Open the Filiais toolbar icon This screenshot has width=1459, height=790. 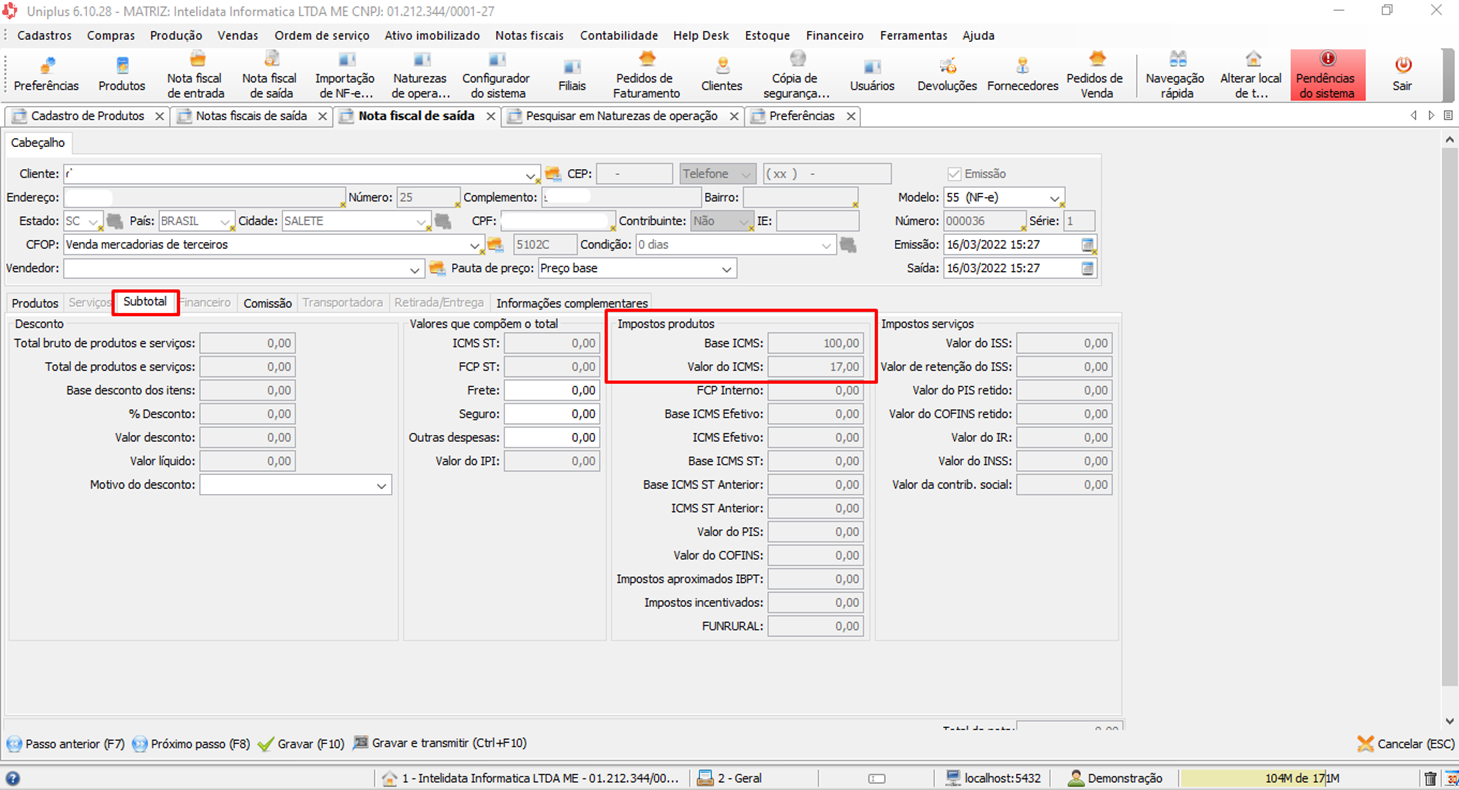[572, 75]
